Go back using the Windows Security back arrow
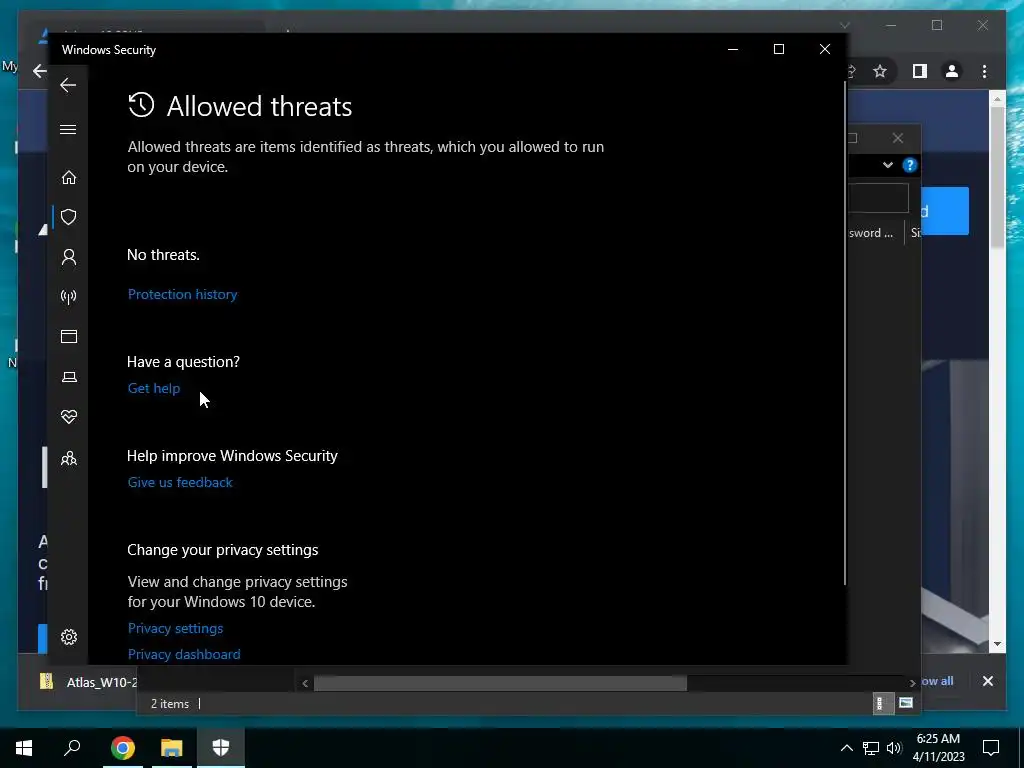1024x768 pixels. click(x=68, y=85)
